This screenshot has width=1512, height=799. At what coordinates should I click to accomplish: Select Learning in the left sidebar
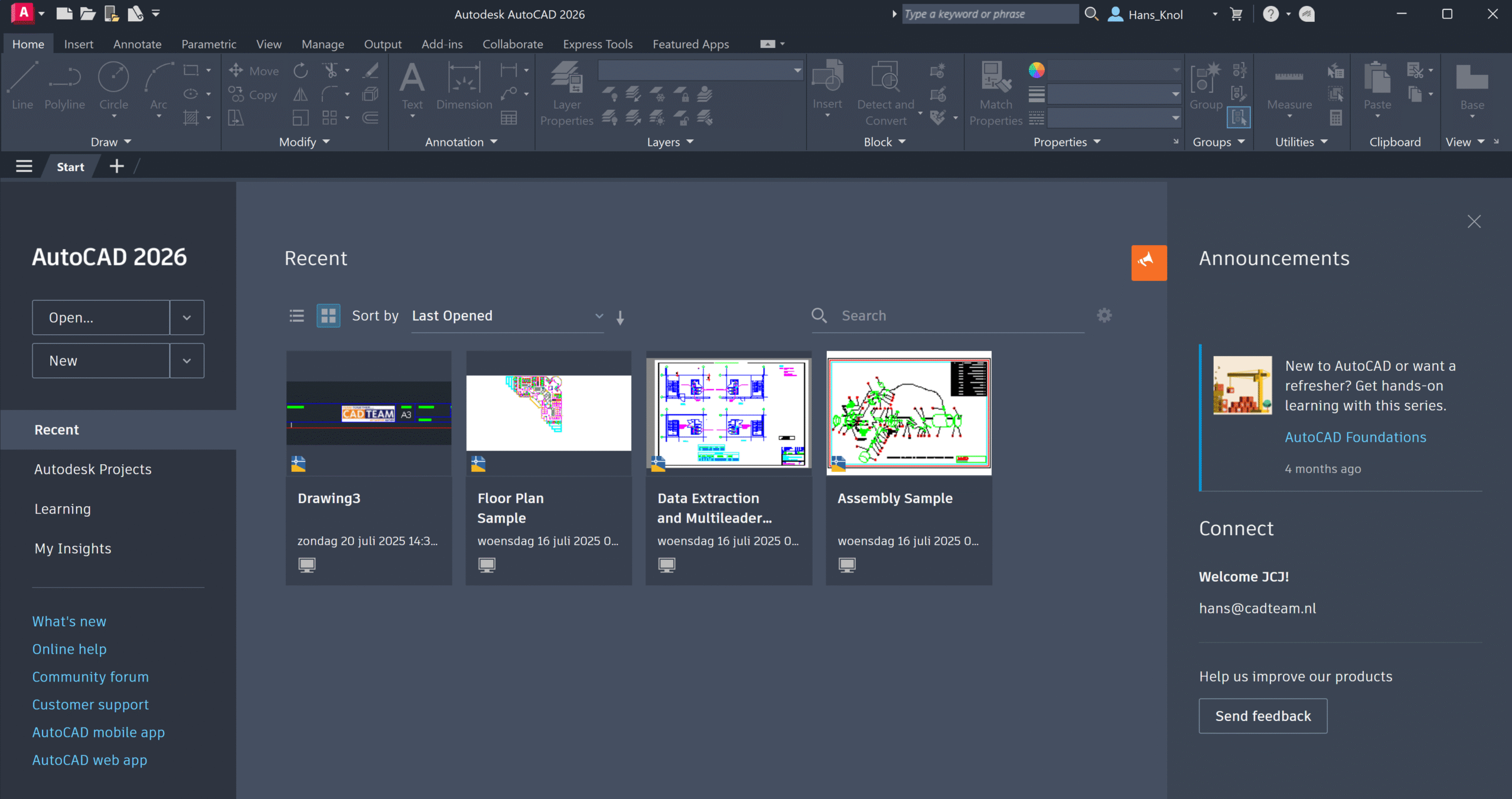click(x=63, y=509)
